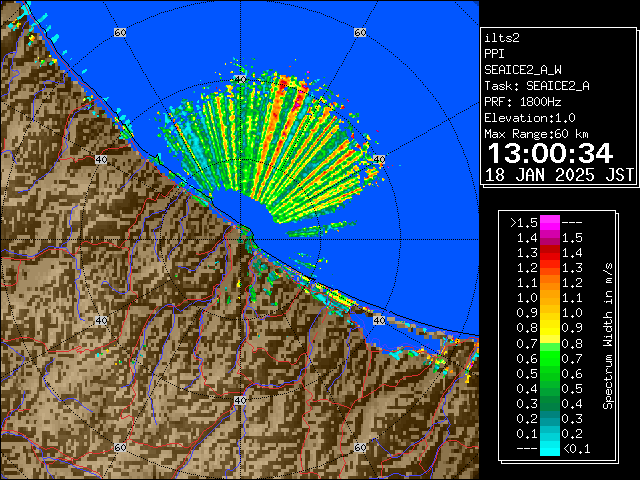Screen dimensions: 640x480
Task: Click the 'Elevation:1.0' readout
Action: 530,118
